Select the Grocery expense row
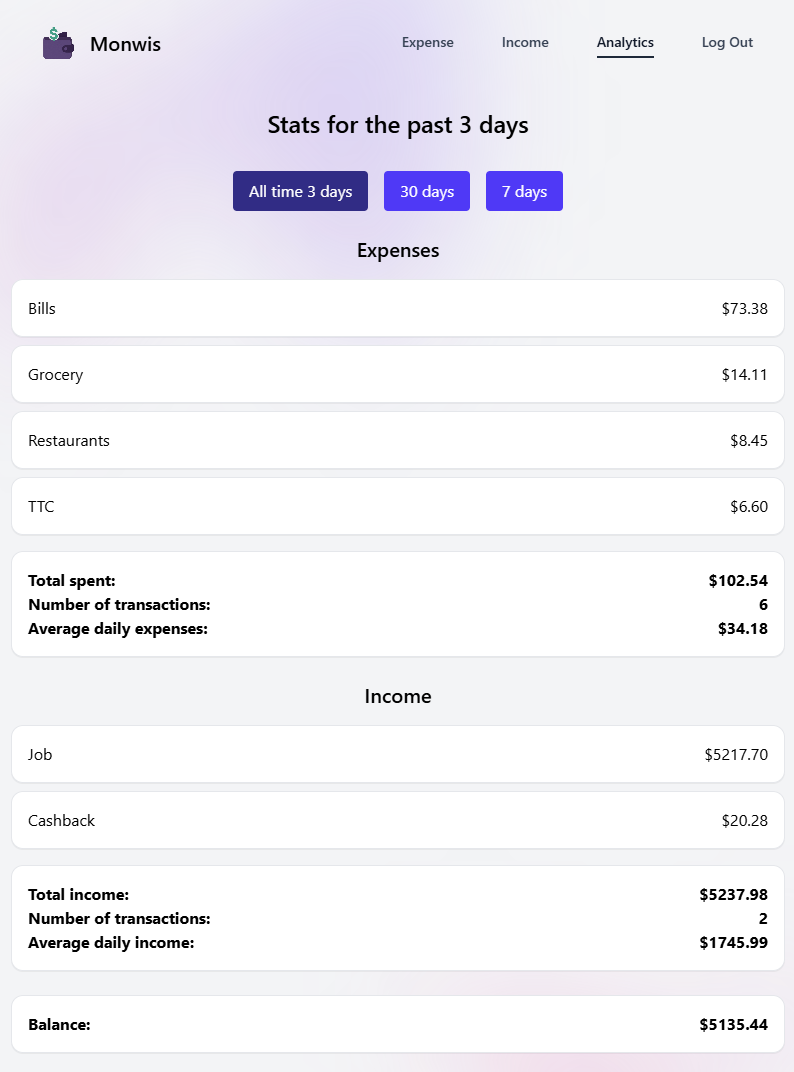Image resolution: width=794 pixels, height=1072 pixels. pos(397,374)
